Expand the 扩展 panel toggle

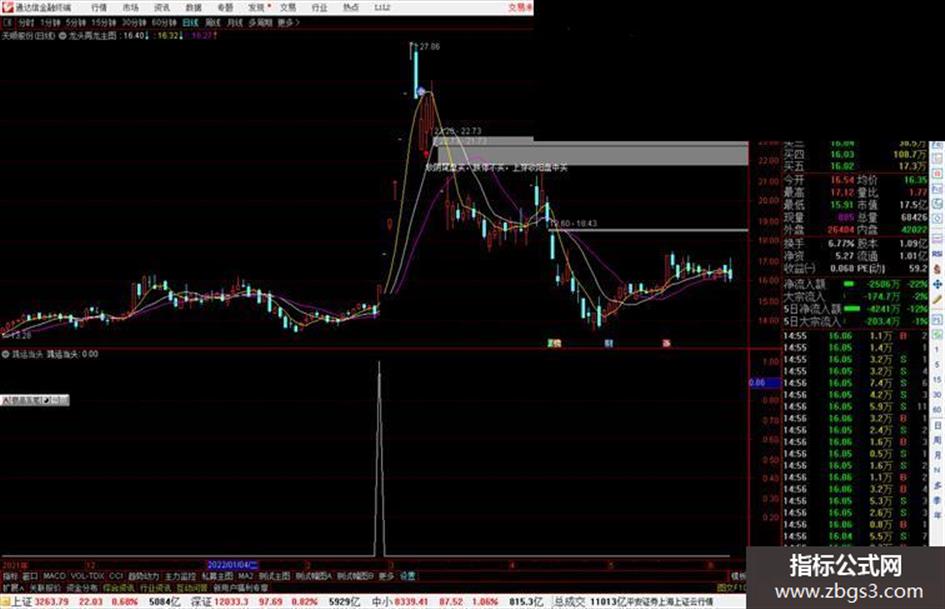coord(13,587)
